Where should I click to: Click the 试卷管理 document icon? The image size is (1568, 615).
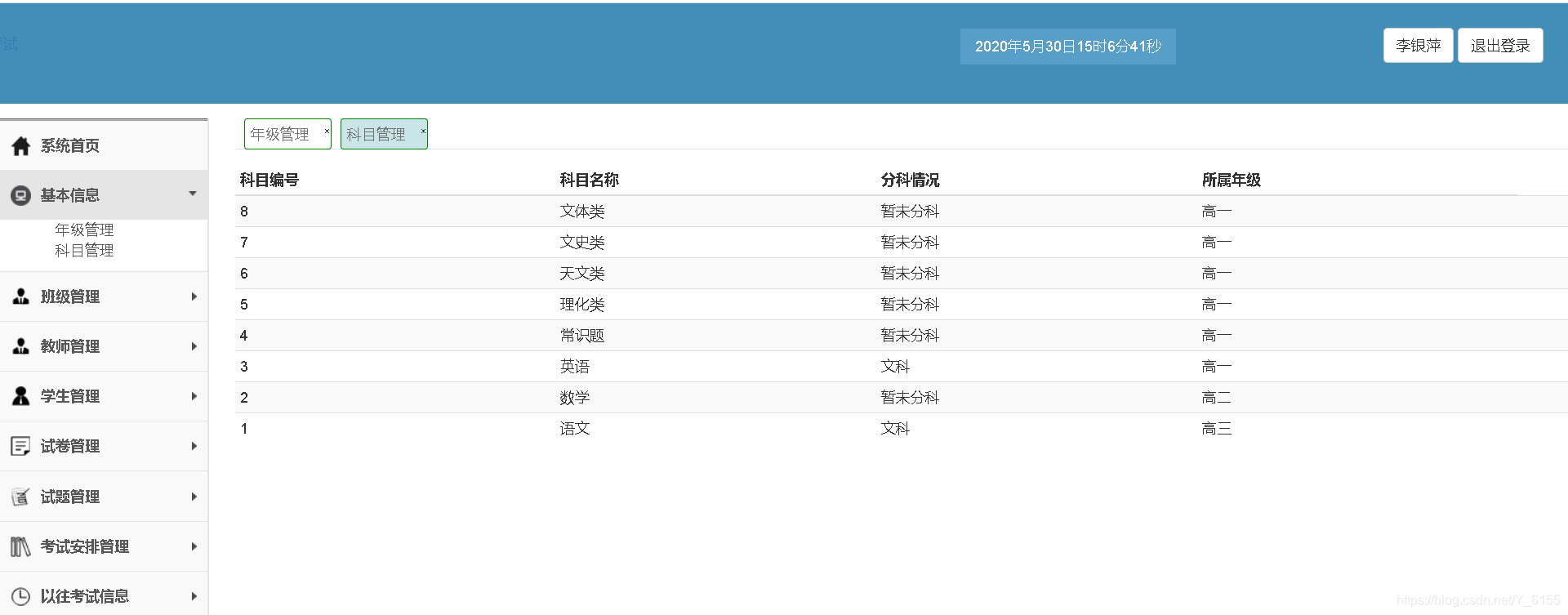pyautogui.click(x=21, y=446)
